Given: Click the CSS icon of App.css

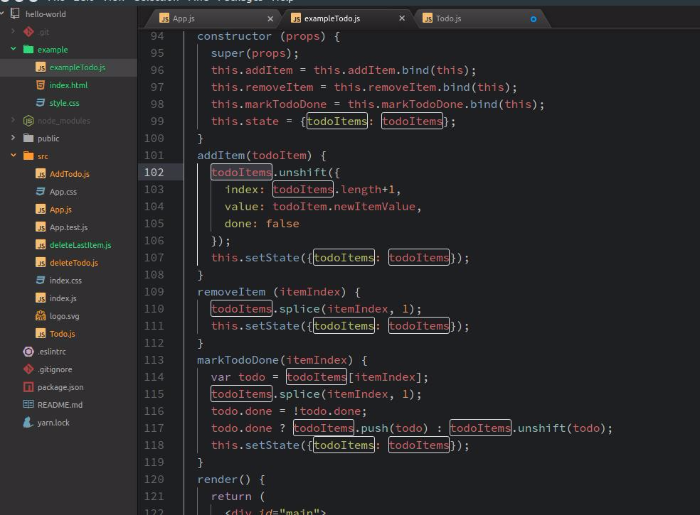Looking at the screenshot, I should click(41, 191).
